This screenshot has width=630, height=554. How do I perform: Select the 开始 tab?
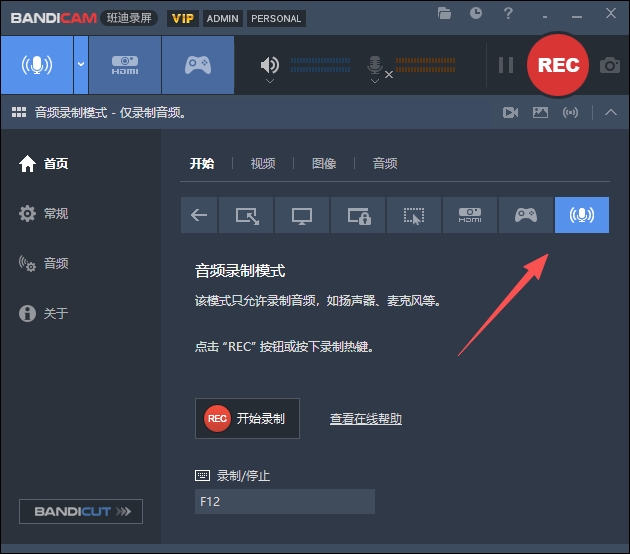[202, 164]
